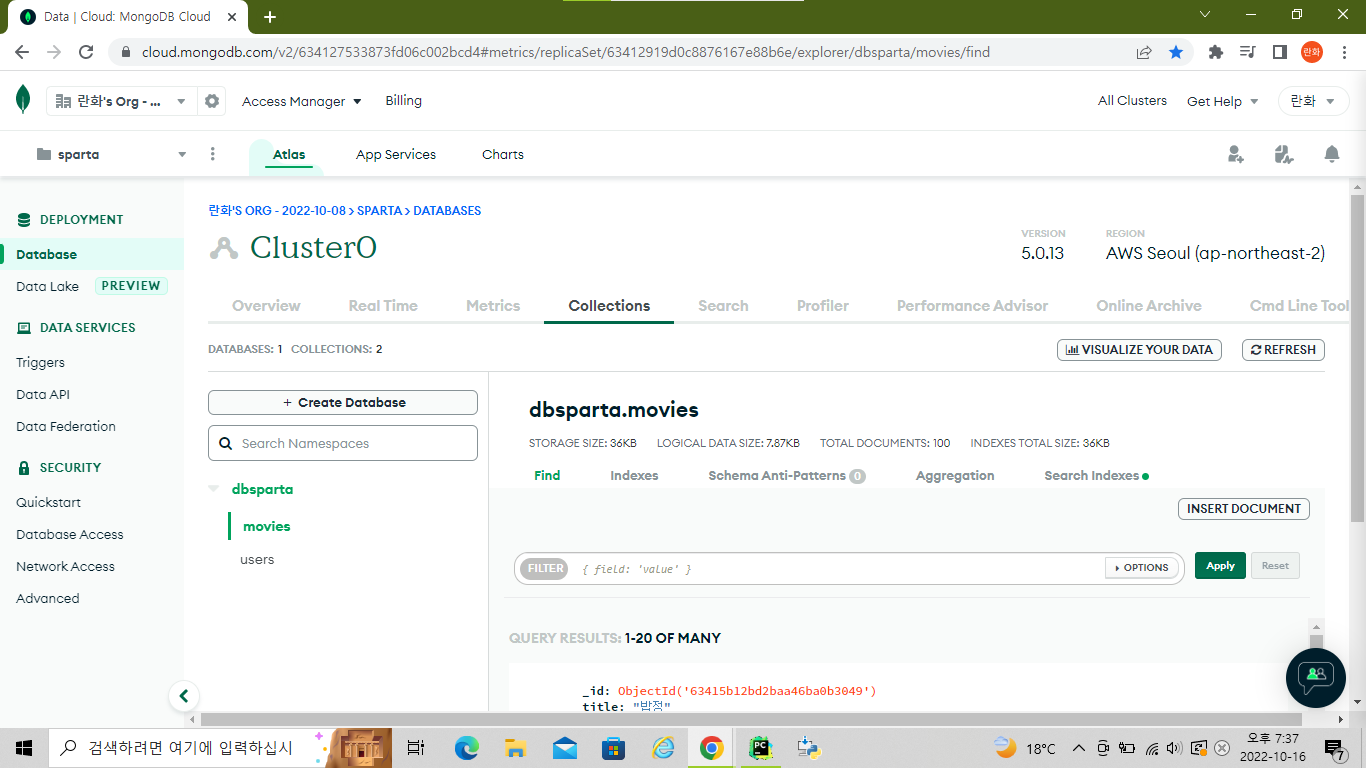Open the Get Help dropdown
The height and width of the screenshot is (768, 1366).
pyautogui.click(x=1222, y=101)
